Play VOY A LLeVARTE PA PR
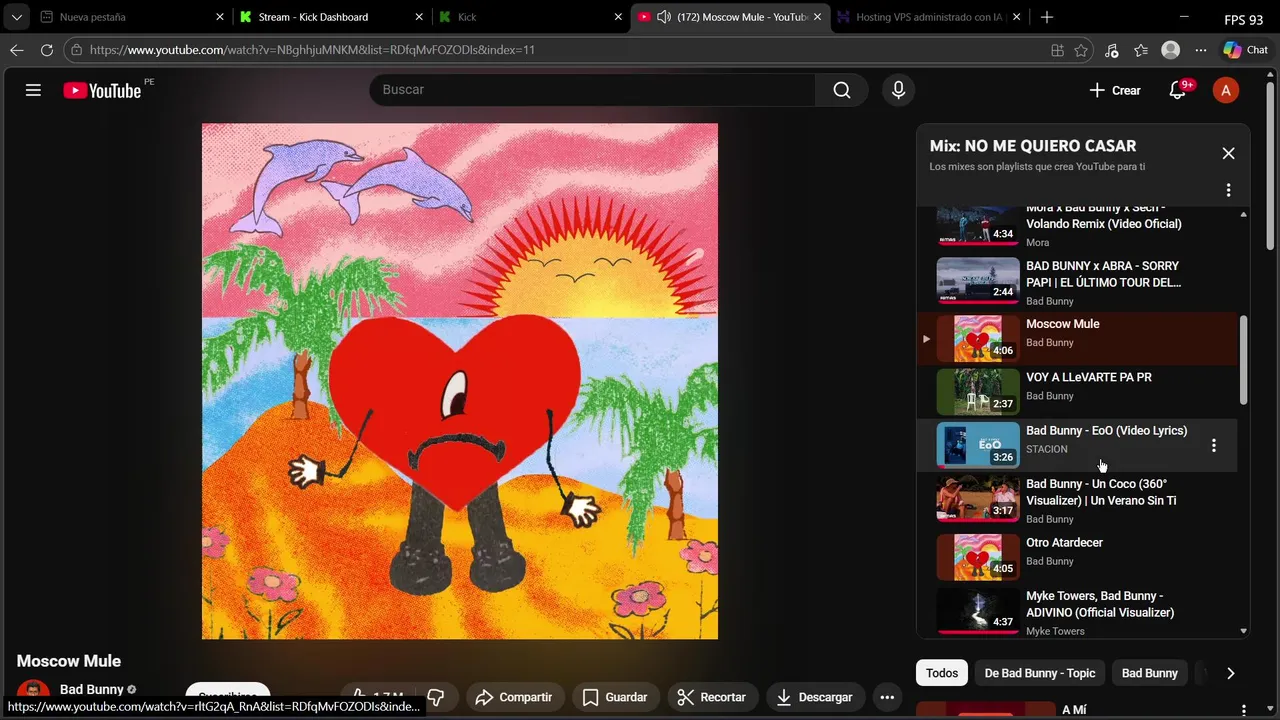This screenshot has height=720, width=1280. coord(1077,391)
